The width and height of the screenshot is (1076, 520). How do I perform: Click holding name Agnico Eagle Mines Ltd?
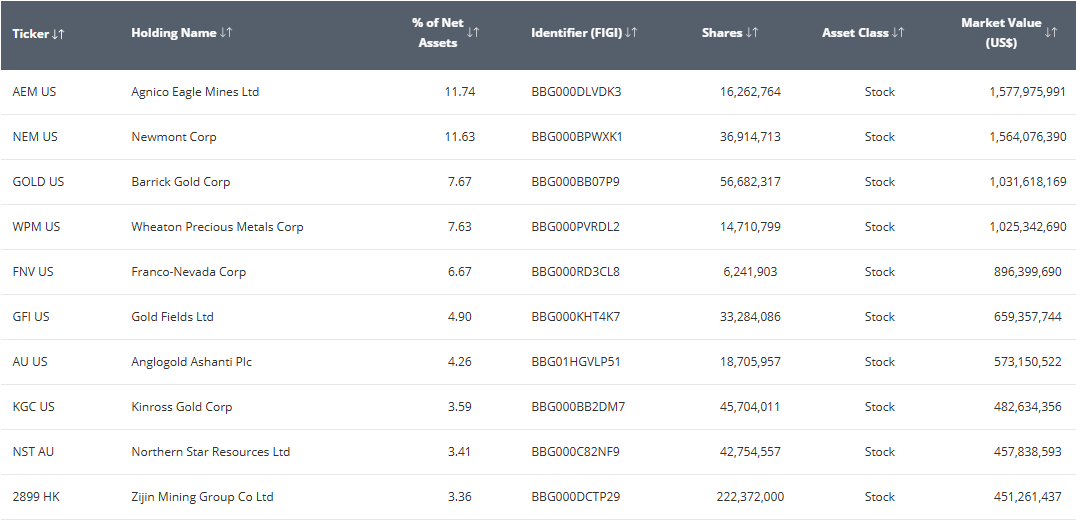tap(195, 92)
